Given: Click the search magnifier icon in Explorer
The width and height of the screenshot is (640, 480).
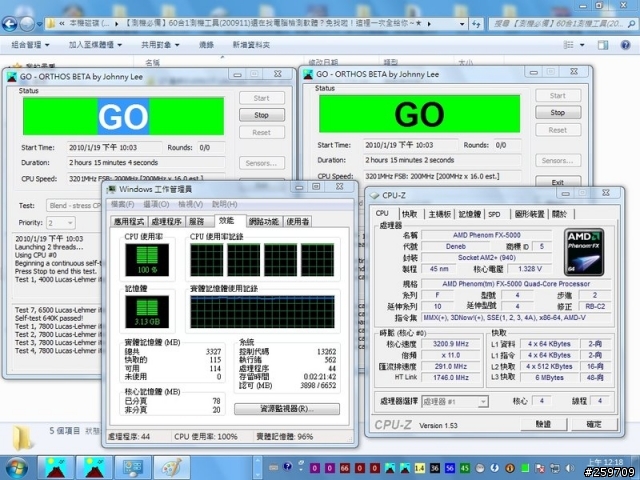Looking at the screenshot, I should 631,24.
